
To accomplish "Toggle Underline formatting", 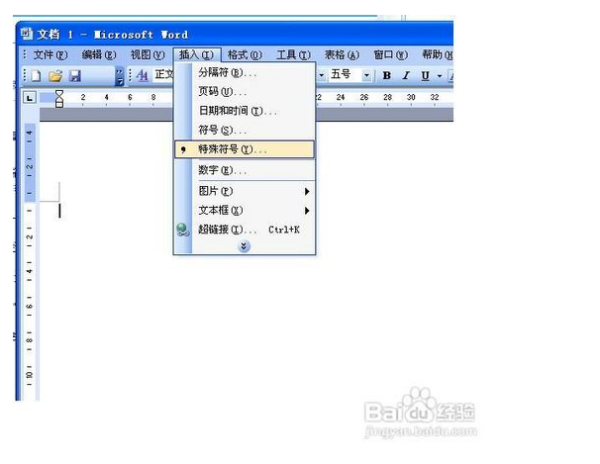I will pyautogui.click(x=425, y=75).
